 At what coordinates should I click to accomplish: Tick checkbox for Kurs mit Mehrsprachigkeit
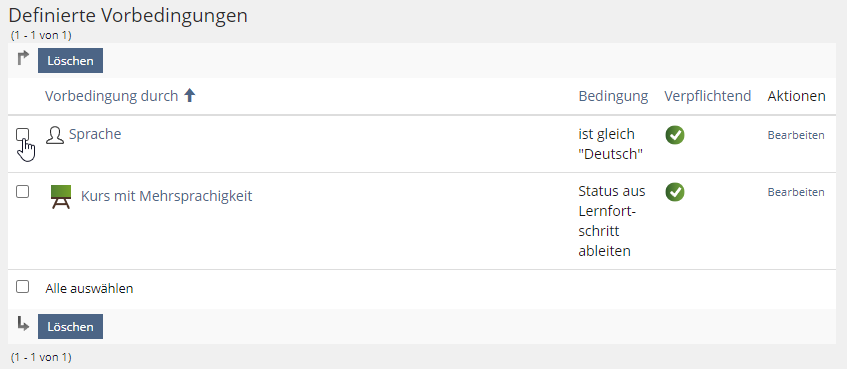click(x=23, y=191)
